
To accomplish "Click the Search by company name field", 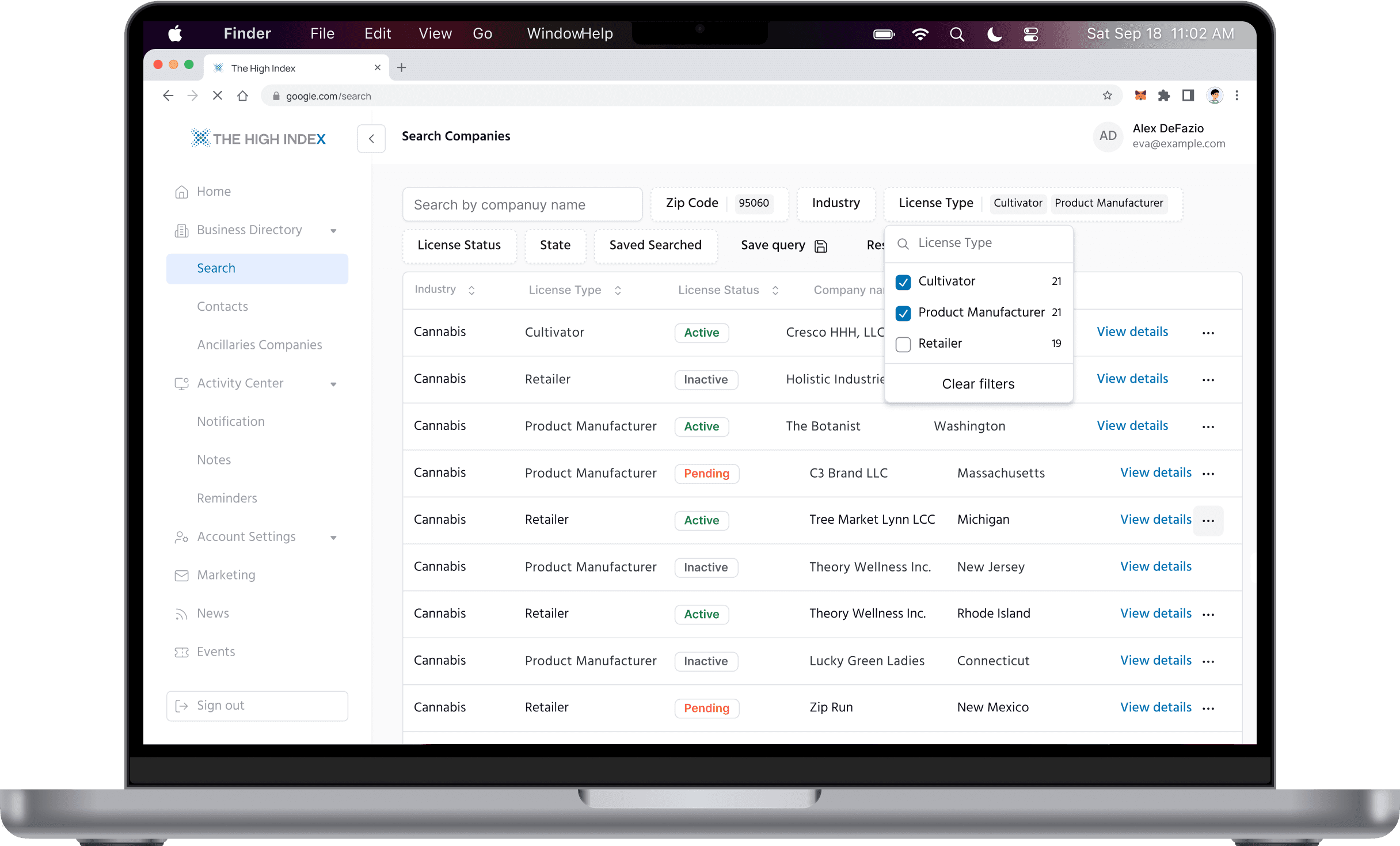I will point(522,205).
